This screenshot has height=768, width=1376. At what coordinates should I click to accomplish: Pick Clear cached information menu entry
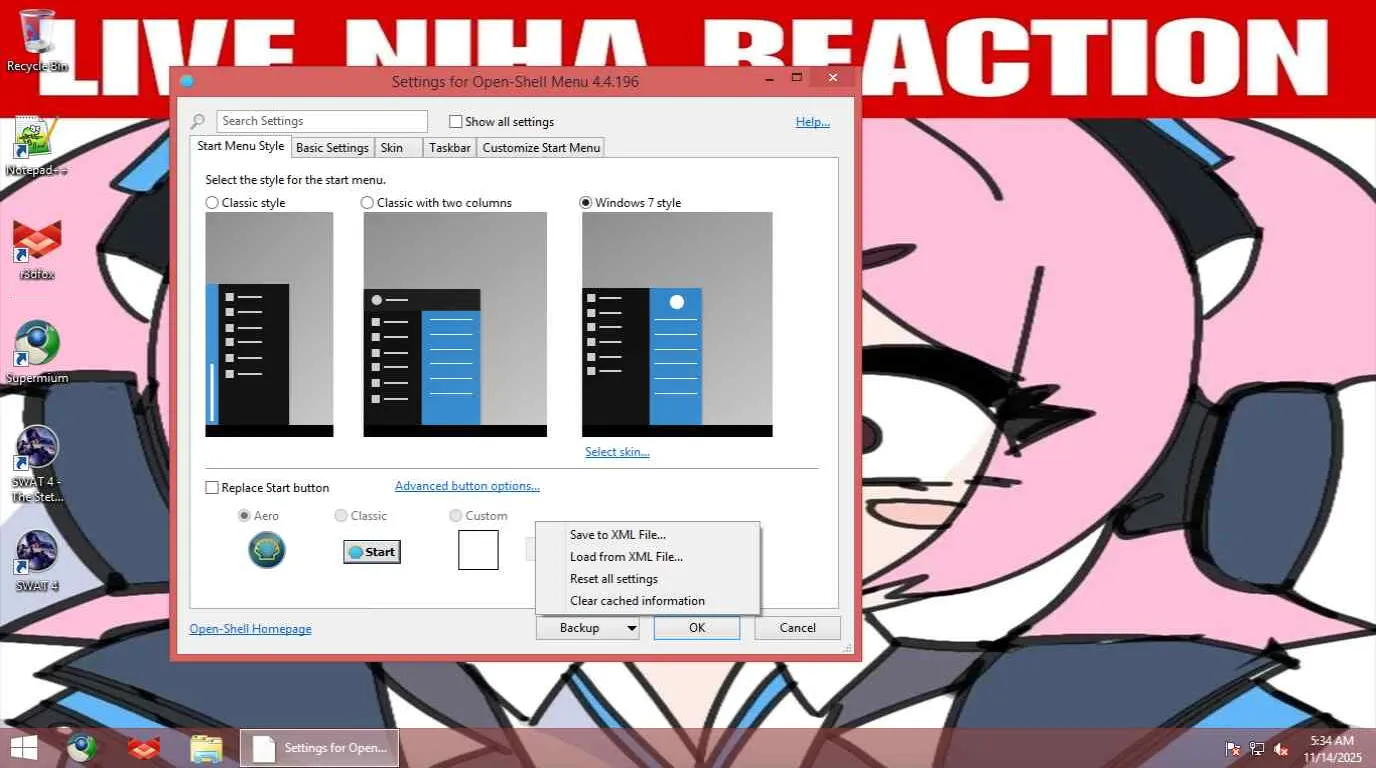pyautogui.click(x=648, y=601)
